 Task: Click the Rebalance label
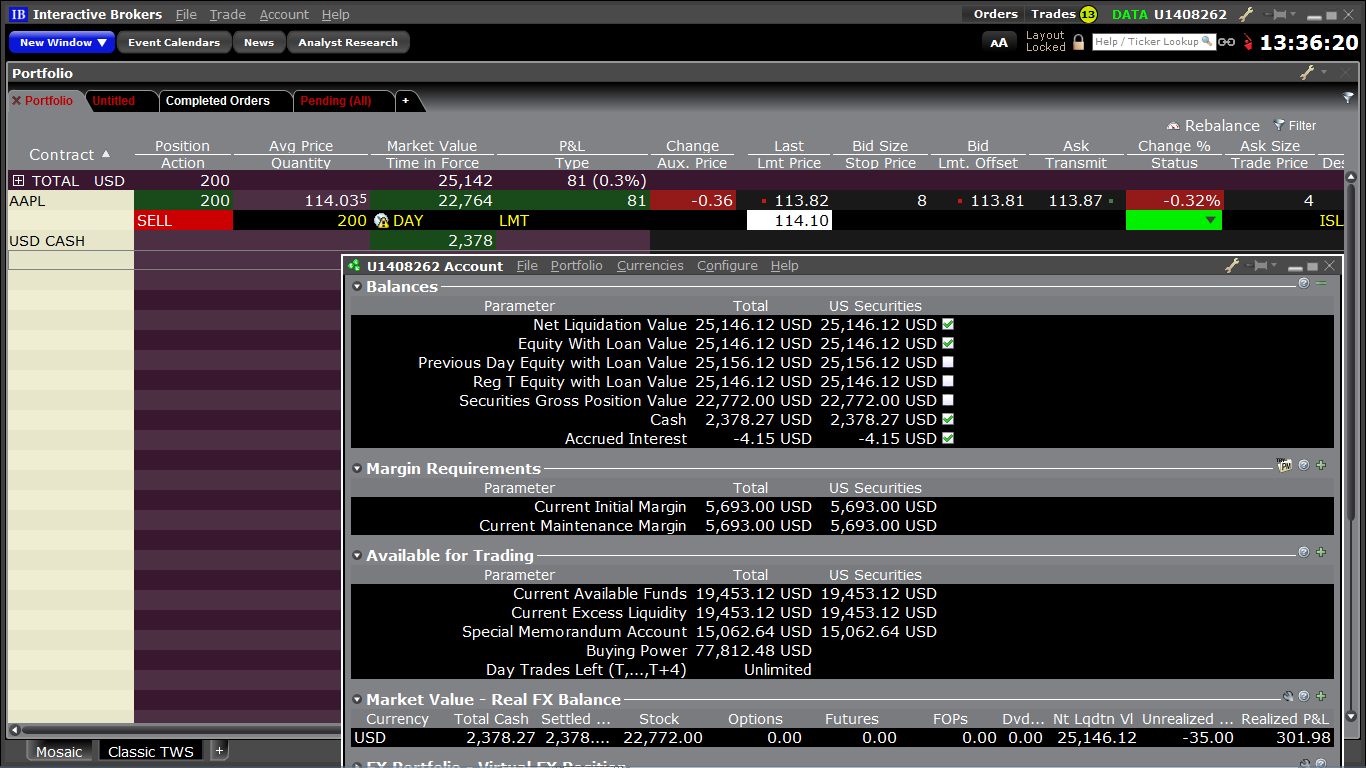[x=1222, y=126]
